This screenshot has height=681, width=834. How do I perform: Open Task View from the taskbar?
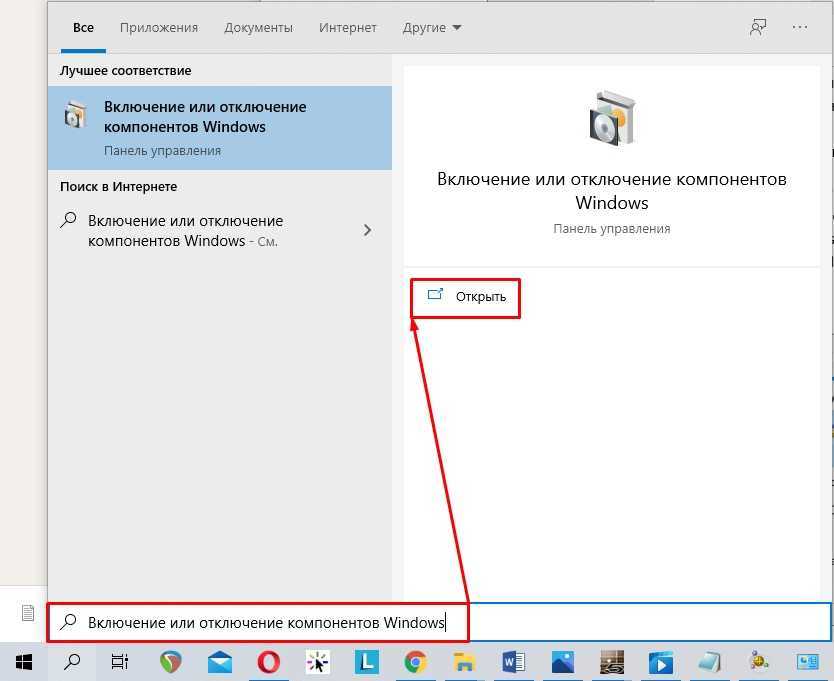coord(120,662)
